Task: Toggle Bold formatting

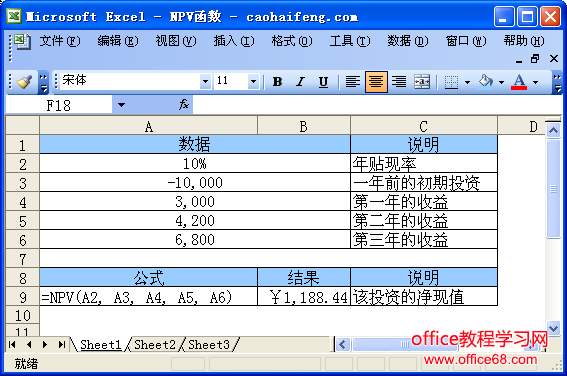Action: pyautogui.click(x=277, y=82)
